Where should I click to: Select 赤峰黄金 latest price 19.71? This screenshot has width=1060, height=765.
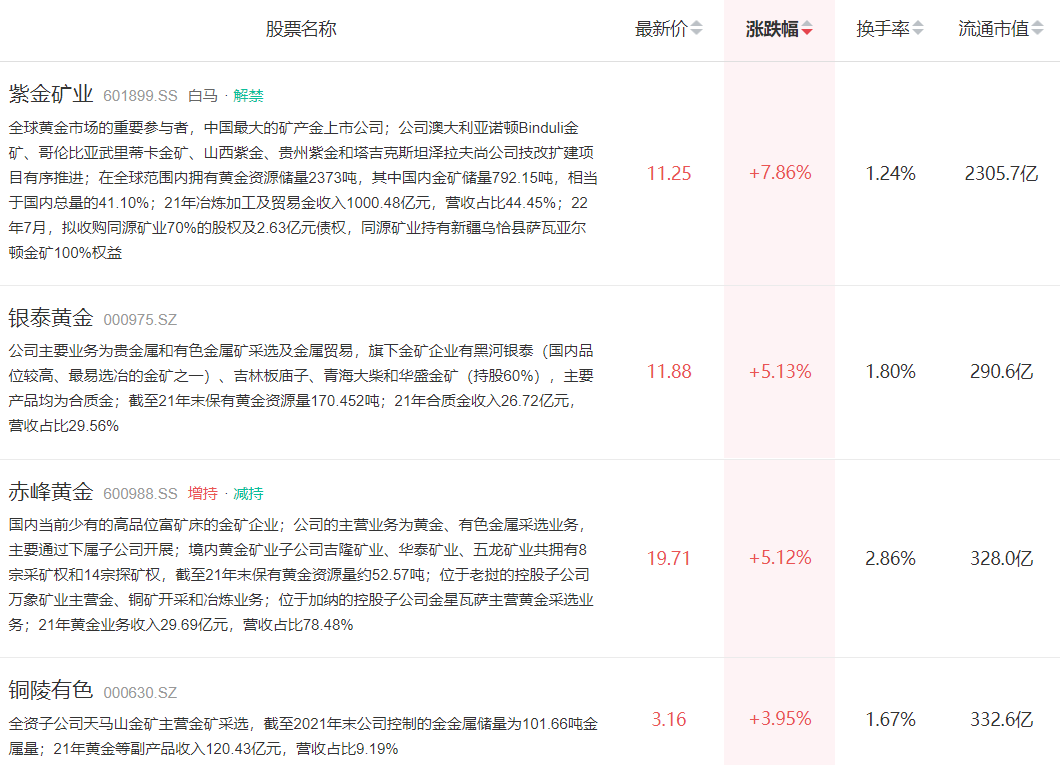tap(669, 558)
